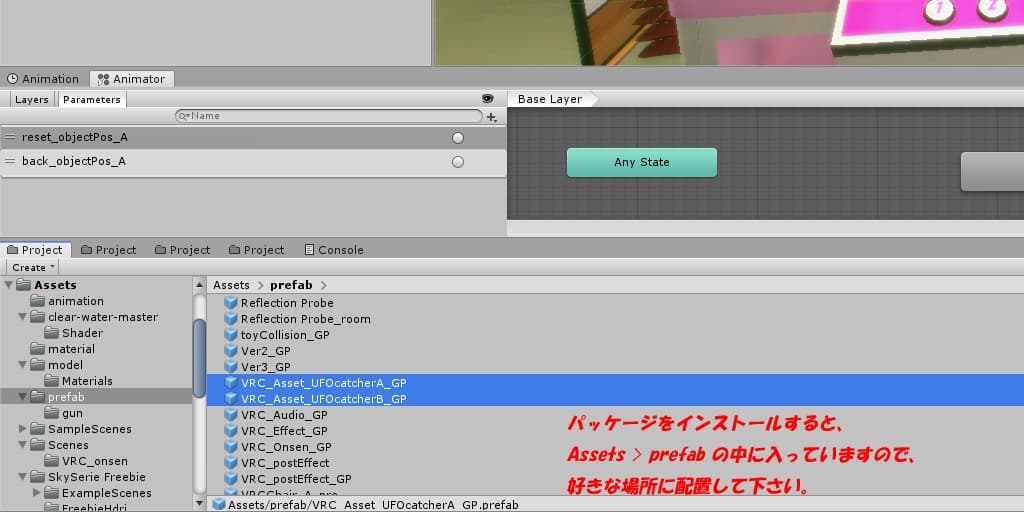
Task: Trigger the back_objectPos_A parameter radio
Action: click(x=458, y=161)
